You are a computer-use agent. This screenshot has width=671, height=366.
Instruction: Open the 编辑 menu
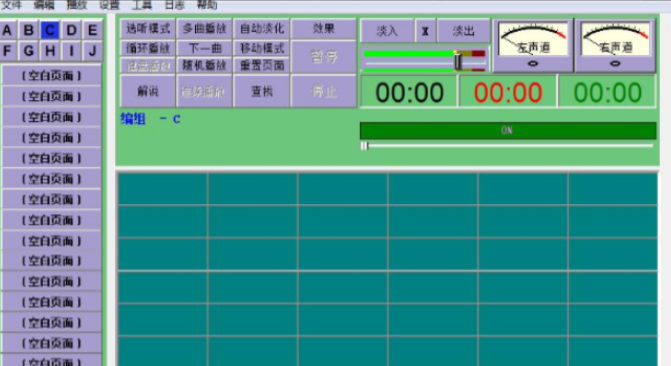[44, 5]
